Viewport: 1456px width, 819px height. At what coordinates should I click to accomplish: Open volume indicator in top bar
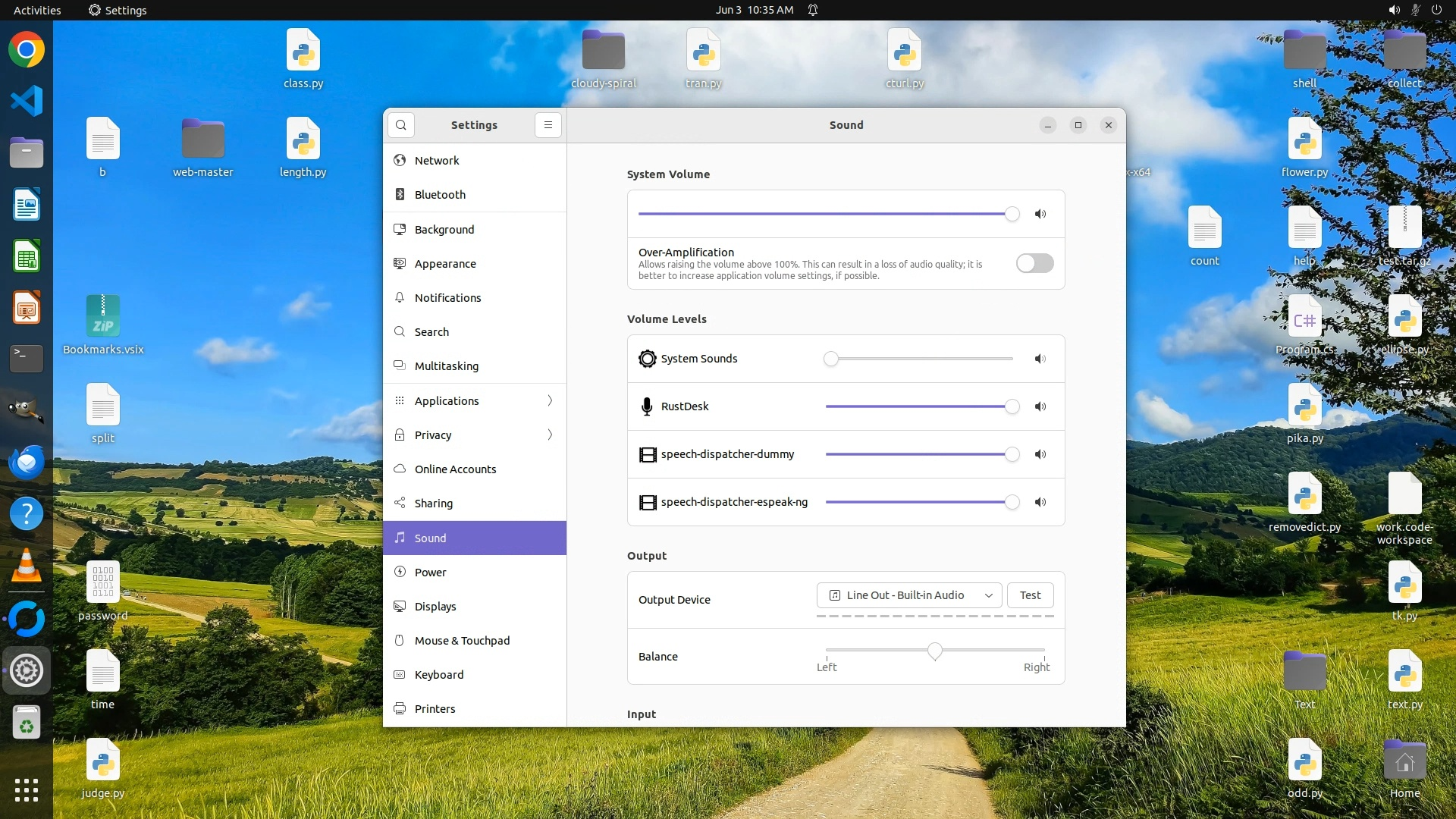pyautogui.click(x=1394, y=10)
